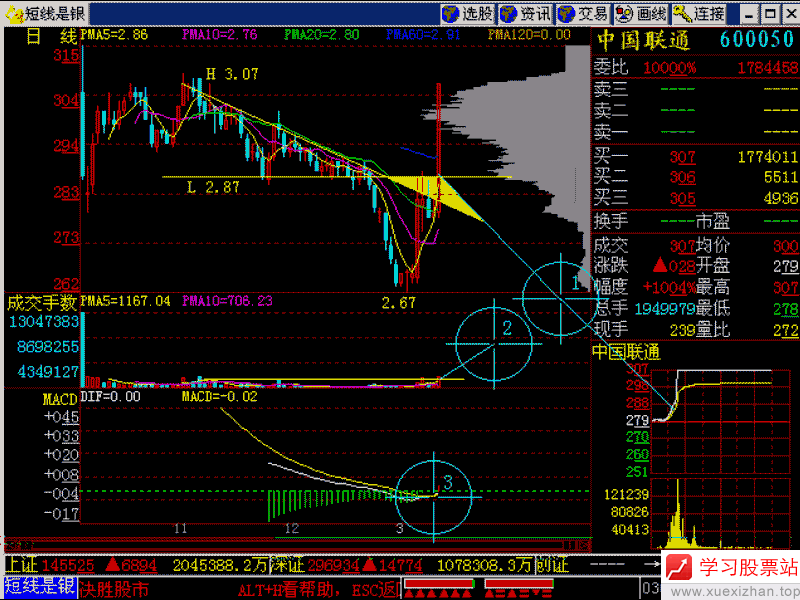Click the 现手 current volume 239
The height and width of the screenshot is (600, 800).
coord(683,330)
